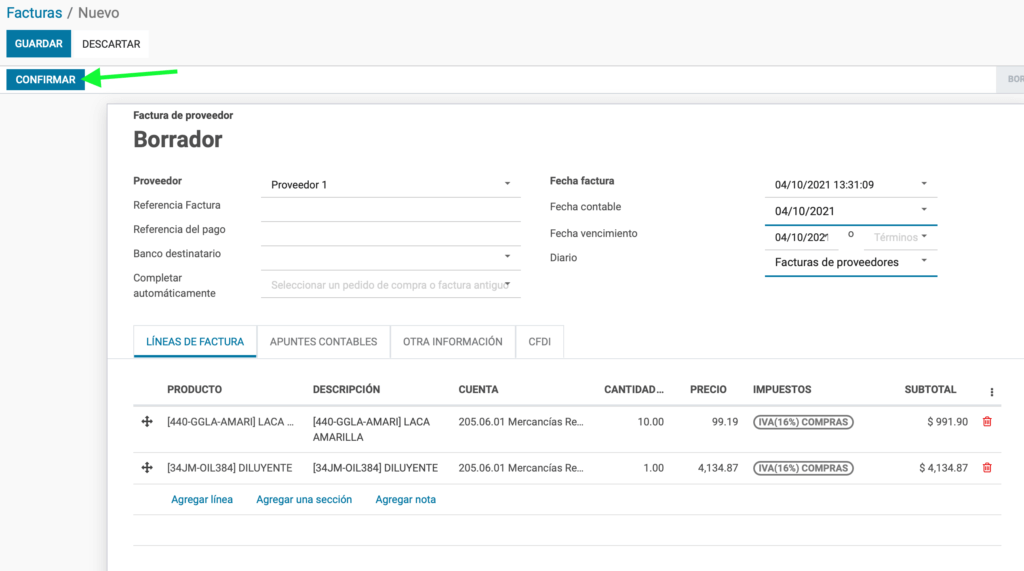Delete the LACA AMARILLA invoice line
1024x571 pixels.
987,422
